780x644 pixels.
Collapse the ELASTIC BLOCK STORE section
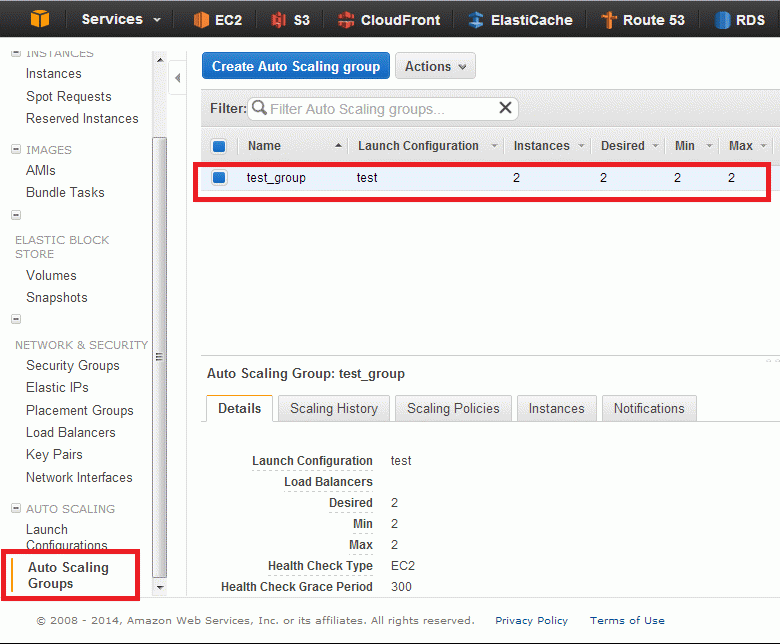coord(16,215)
